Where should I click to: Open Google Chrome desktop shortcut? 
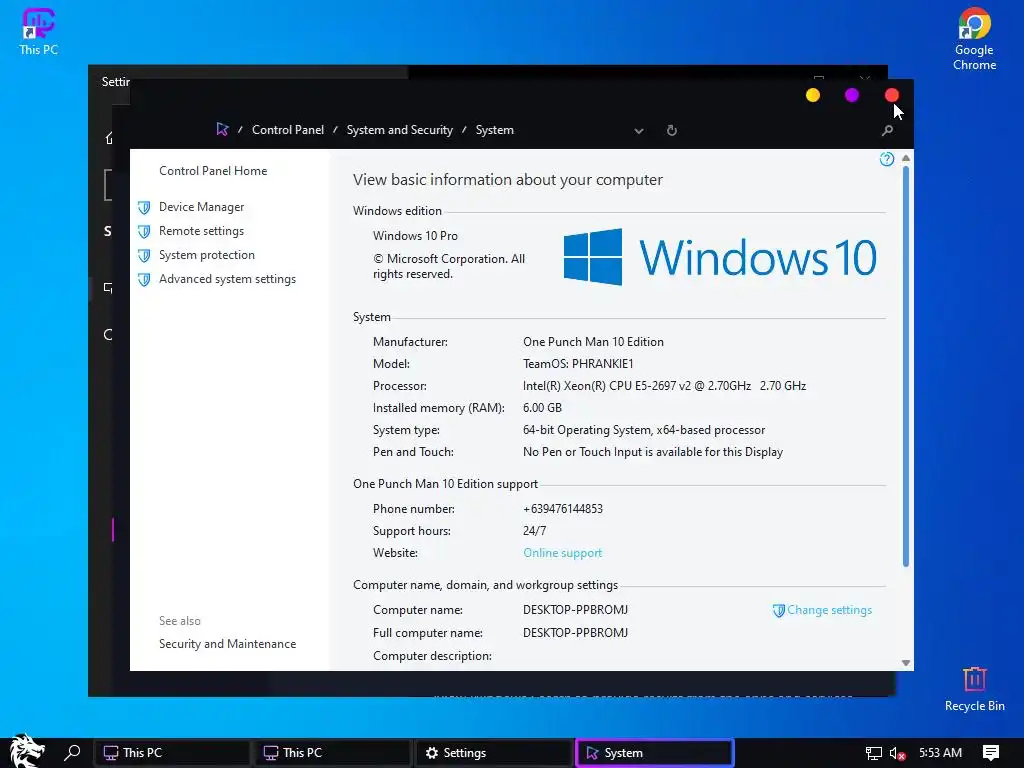pos(974,38)
